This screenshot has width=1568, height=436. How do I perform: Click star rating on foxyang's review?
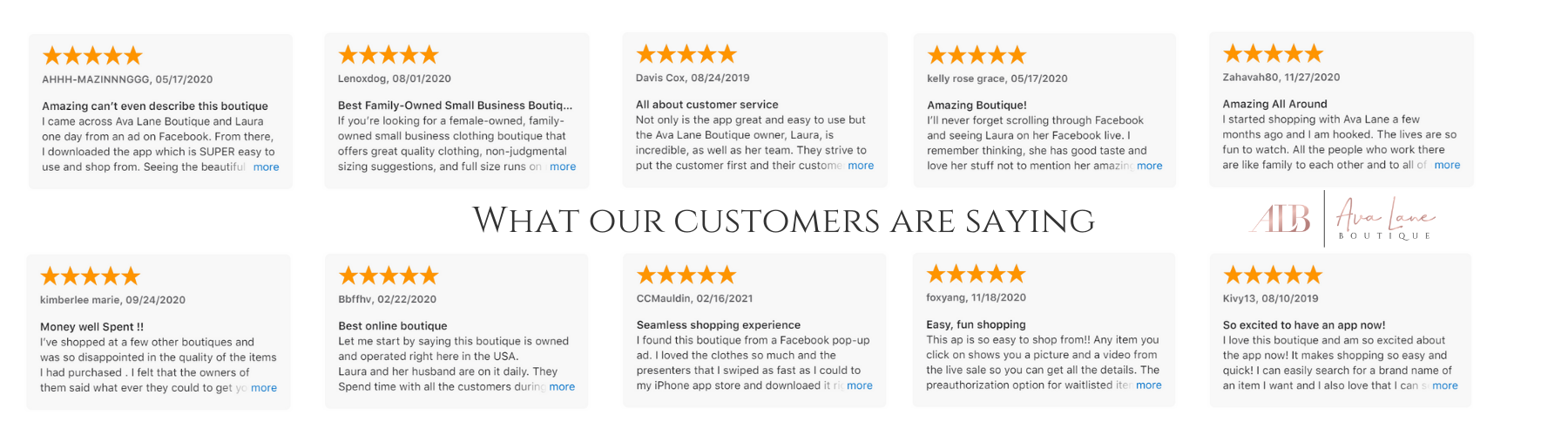tap(976, 275)
